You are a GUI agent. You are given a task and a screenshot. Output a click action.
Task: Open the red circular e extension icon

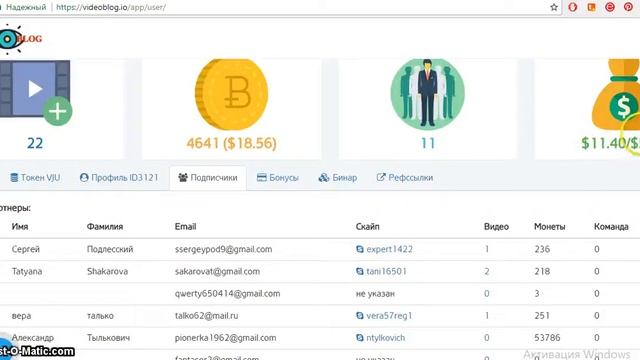coord(610,7)
